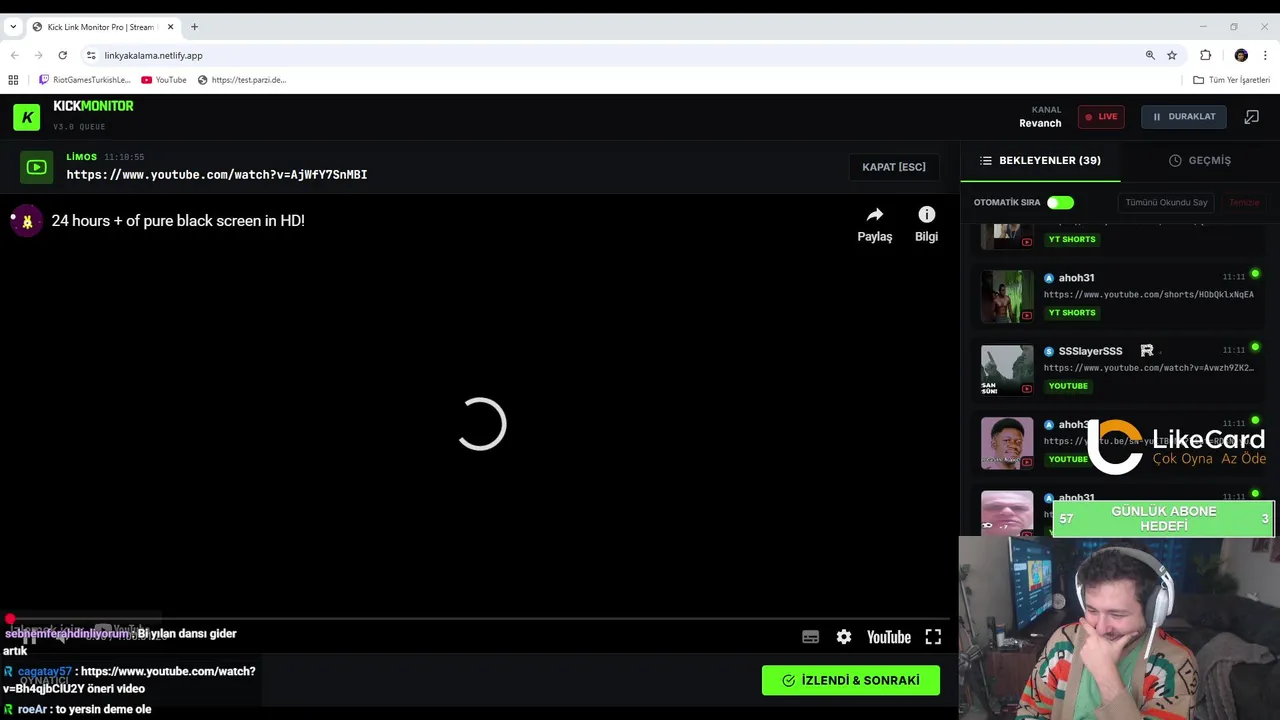Switch to the Bekleyenler (39) tab

(x=1040, y=160)
